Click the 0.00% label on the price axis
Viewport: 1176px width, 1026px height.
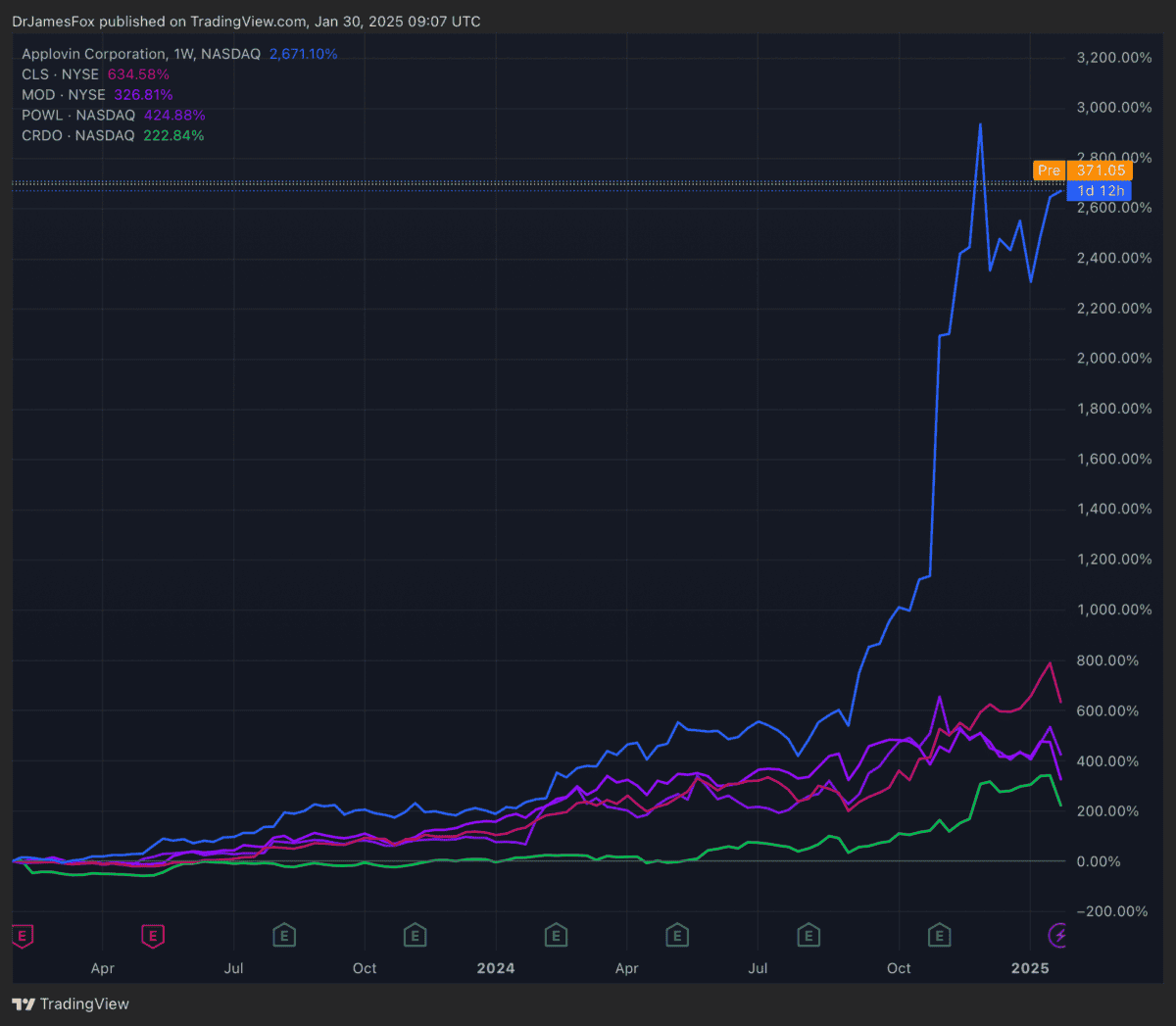[x=1098, y=861]
